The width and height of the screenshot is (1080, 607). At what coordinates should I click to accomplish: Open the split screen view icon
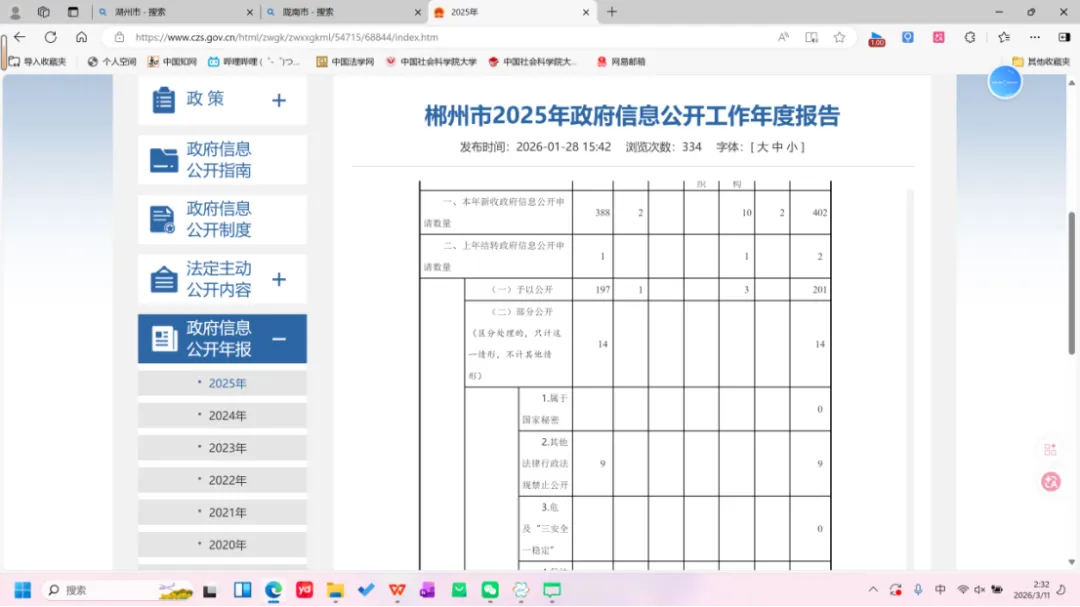(811, 37)
